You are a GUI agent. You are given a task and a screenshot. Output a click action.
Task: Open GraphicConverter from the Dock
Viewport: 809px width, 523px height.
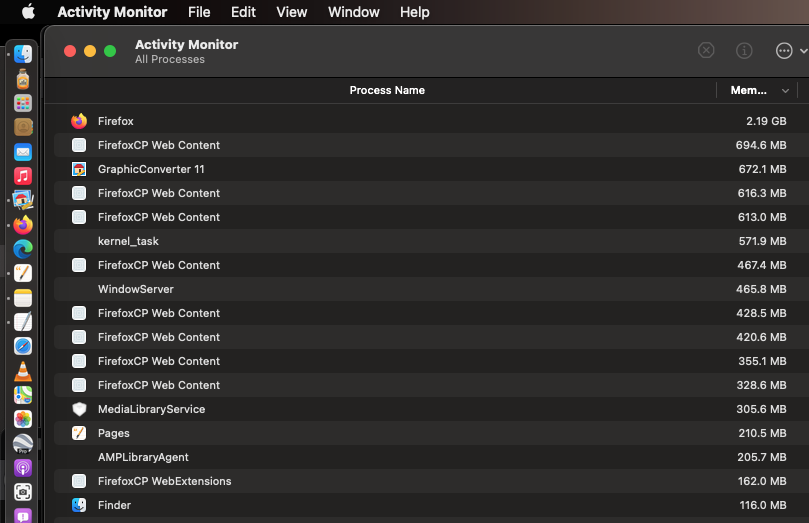[23, 200]
